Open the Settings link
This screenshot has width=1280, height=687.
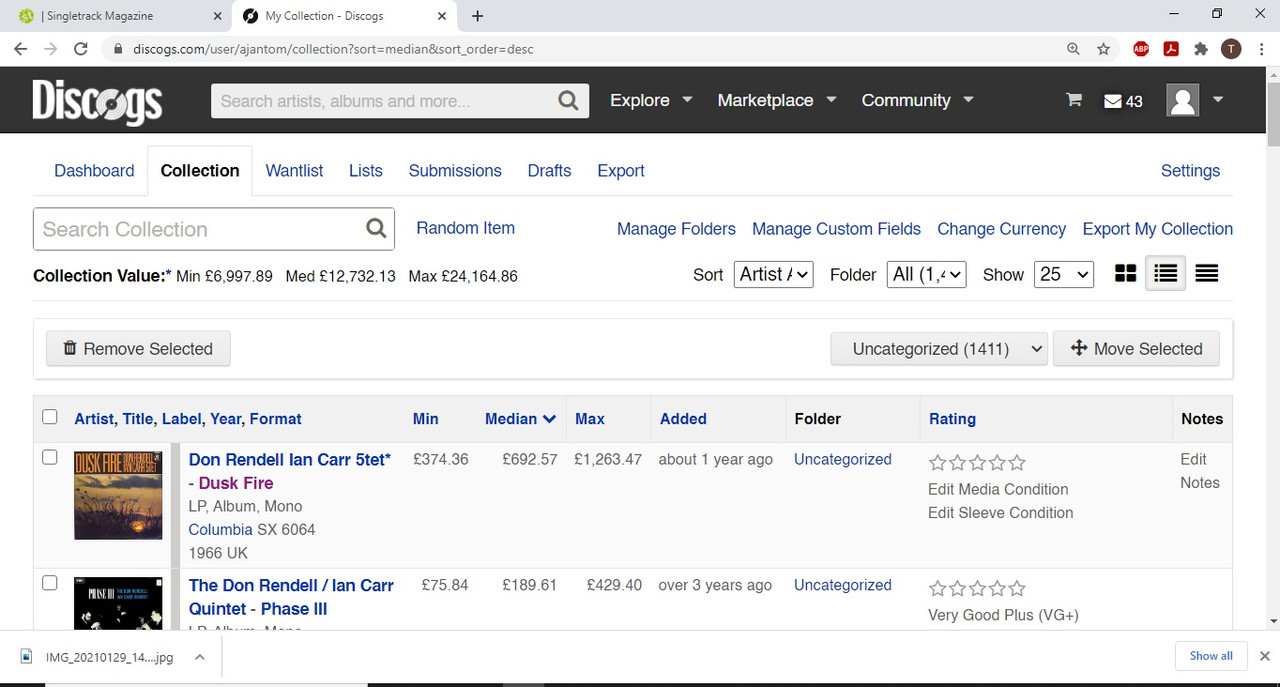click(x=1190, y=171)
